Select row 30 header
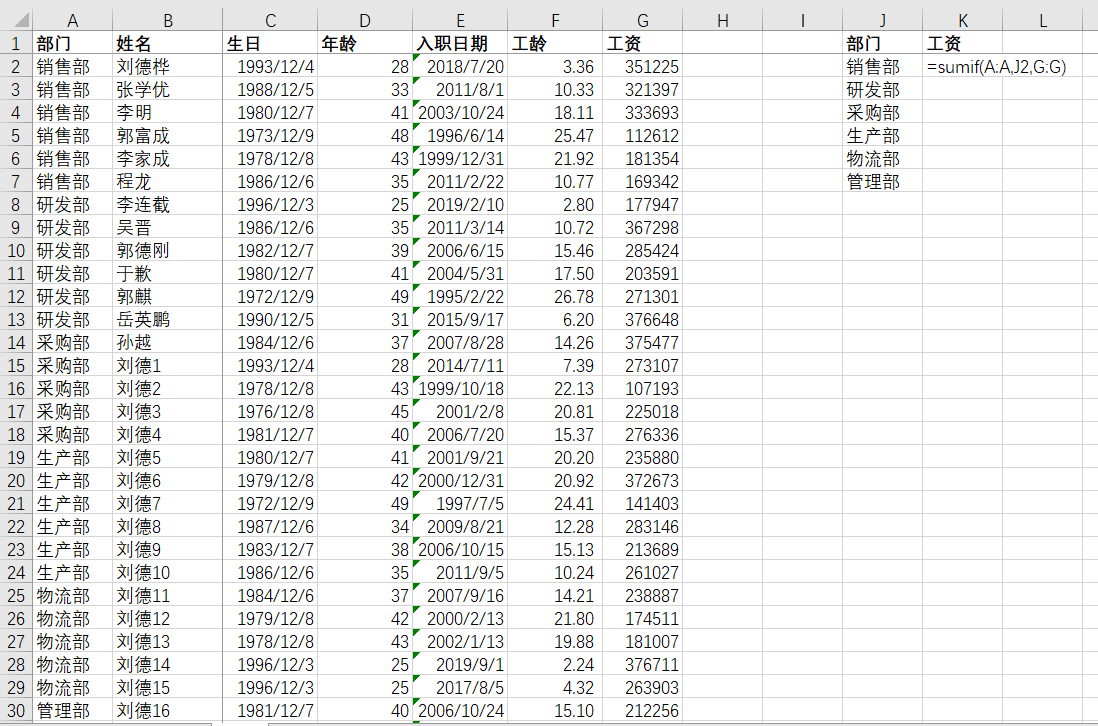The height and width of the screenshot is (726, 1098). pyautogui.click(x=16, y=711)
